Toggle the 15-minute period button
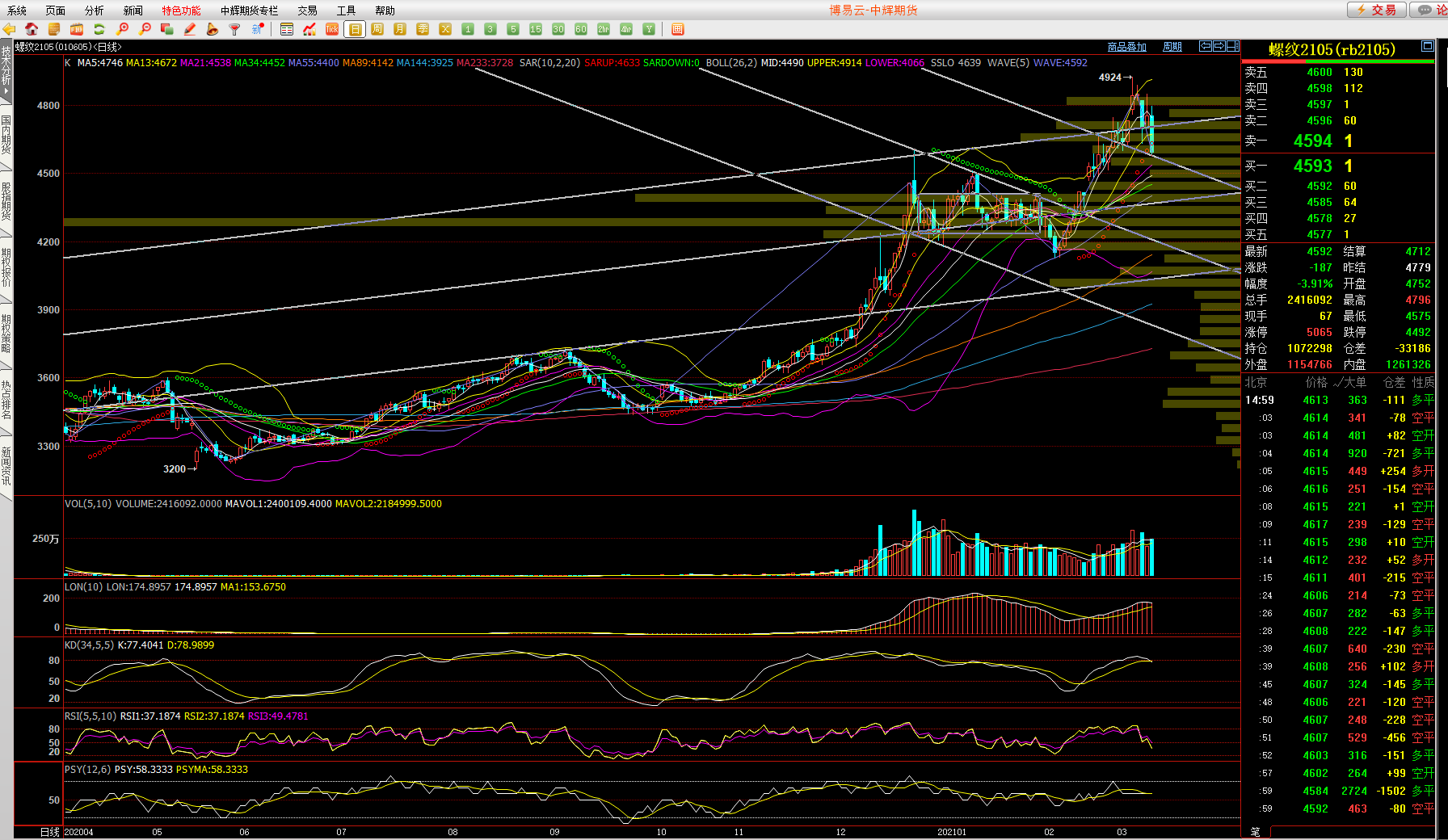The image size is (1448, 840). pos(536,29)
